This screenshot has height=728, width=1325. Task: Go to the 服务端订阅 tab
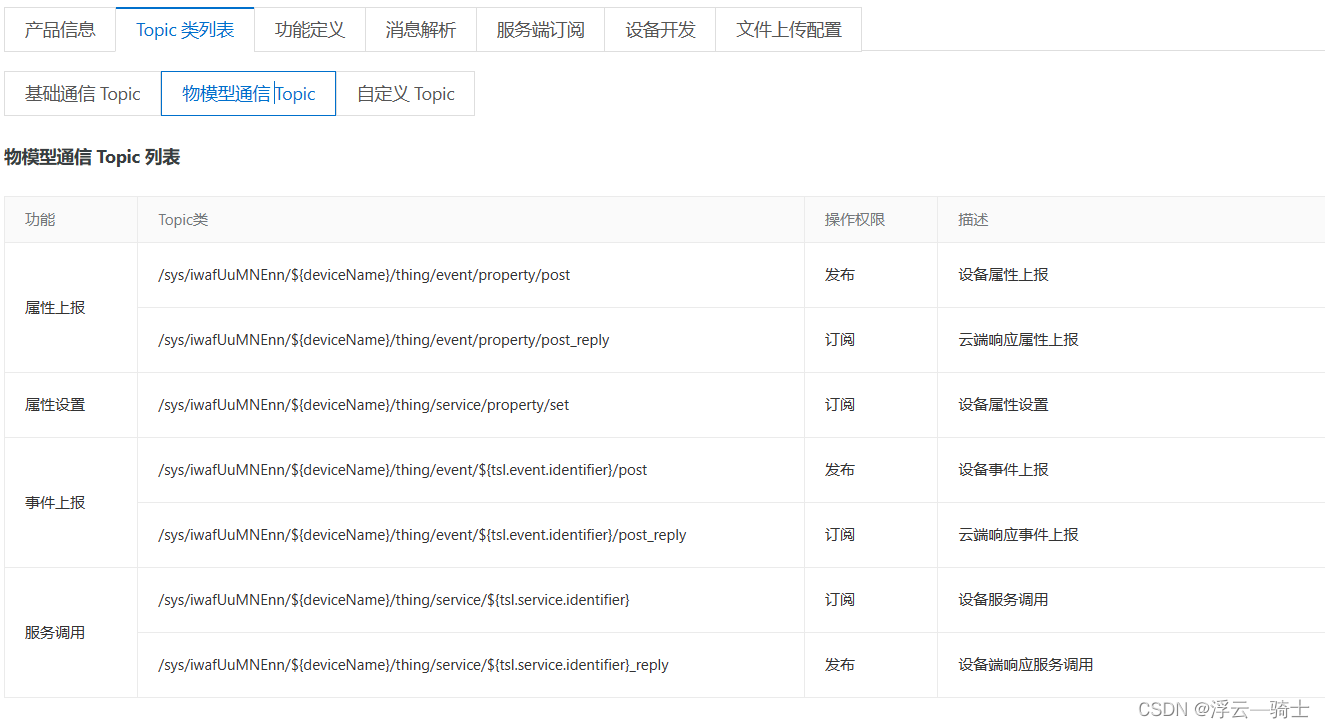coord(541,29)
